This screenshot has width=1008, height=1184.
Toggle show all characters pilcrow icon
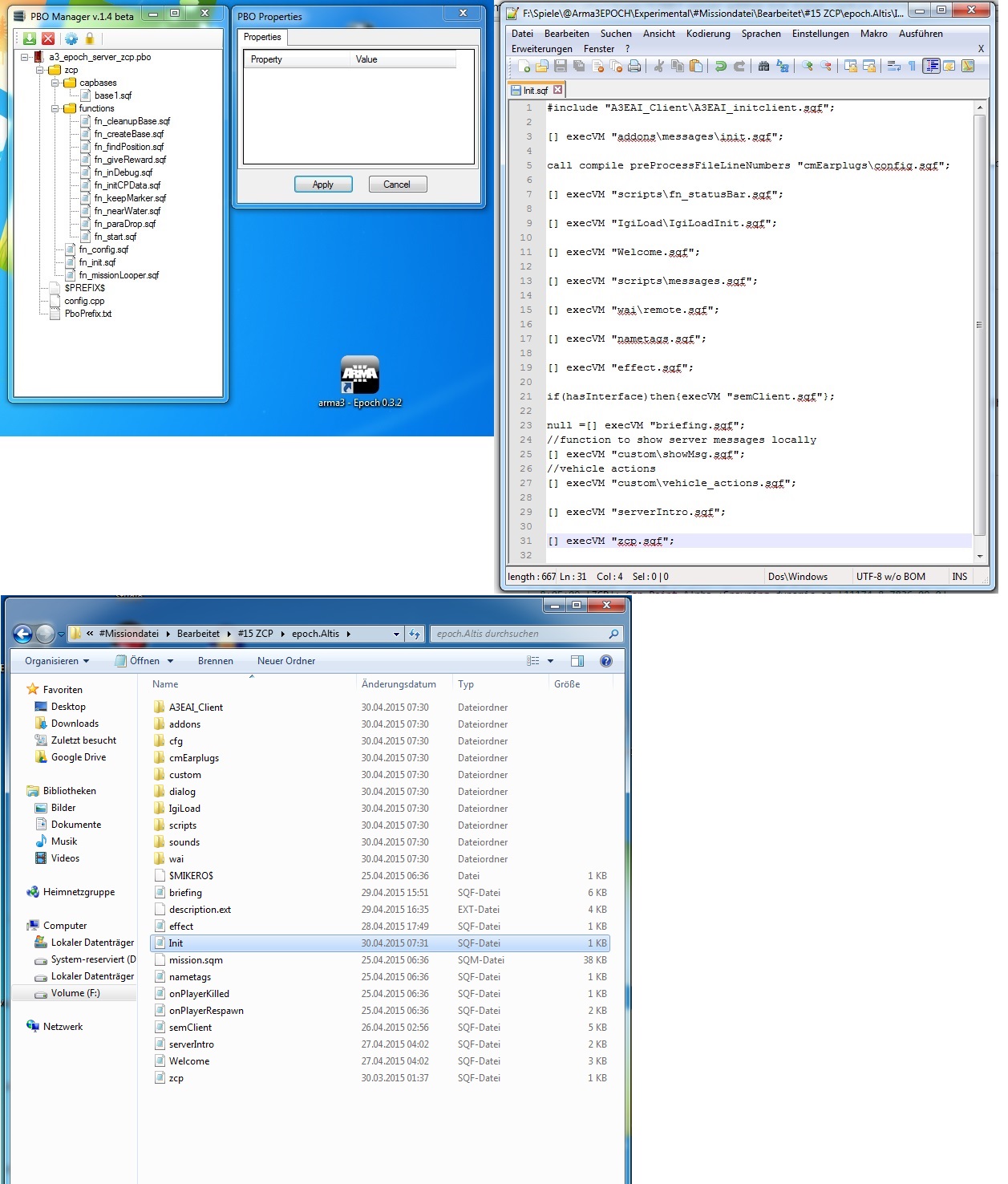point(912,66)
